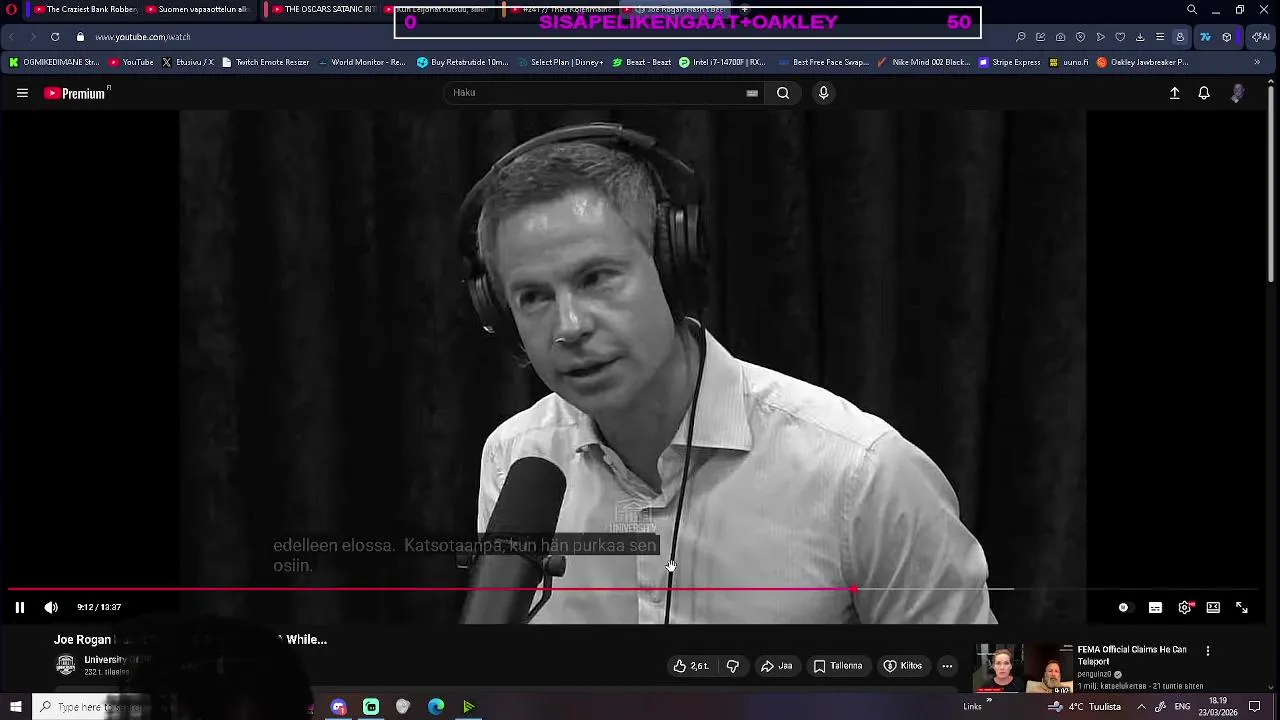Open the green arrow app on taskbar

tap(468, 707)
